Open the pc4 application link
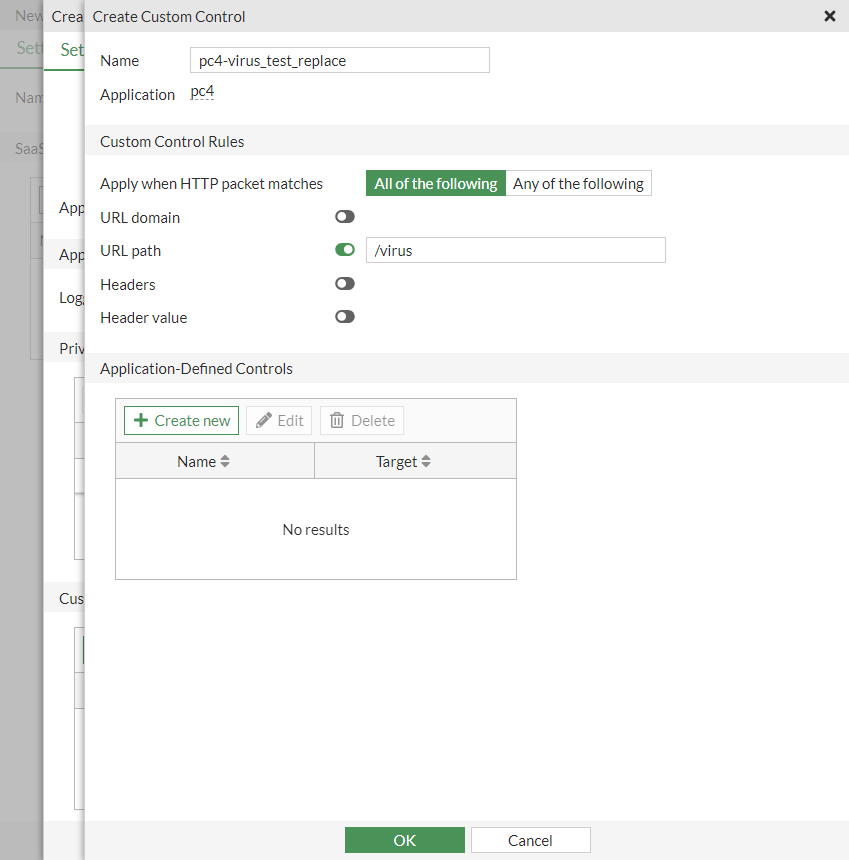Viewport: 849px width, 860px height. 201,91
